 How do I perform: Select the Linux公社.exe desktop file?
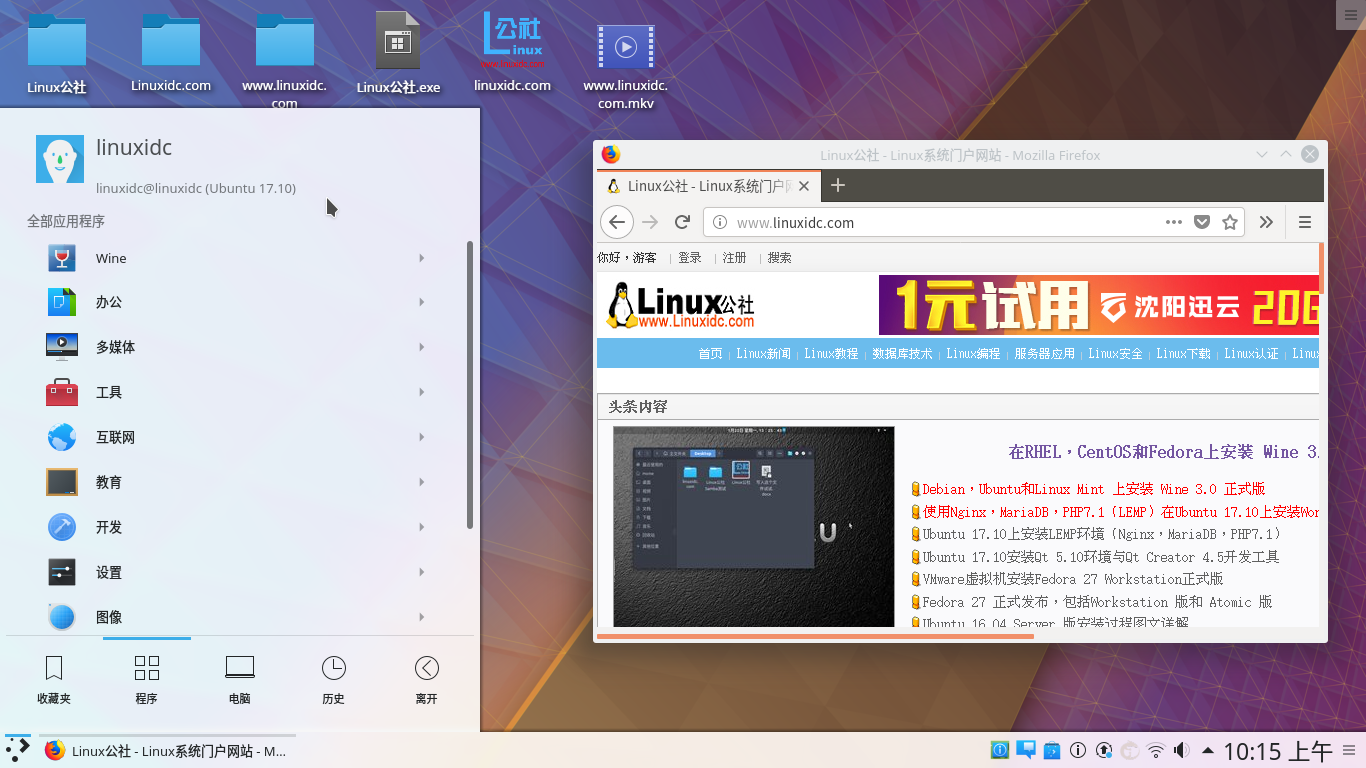pos(398,54)
